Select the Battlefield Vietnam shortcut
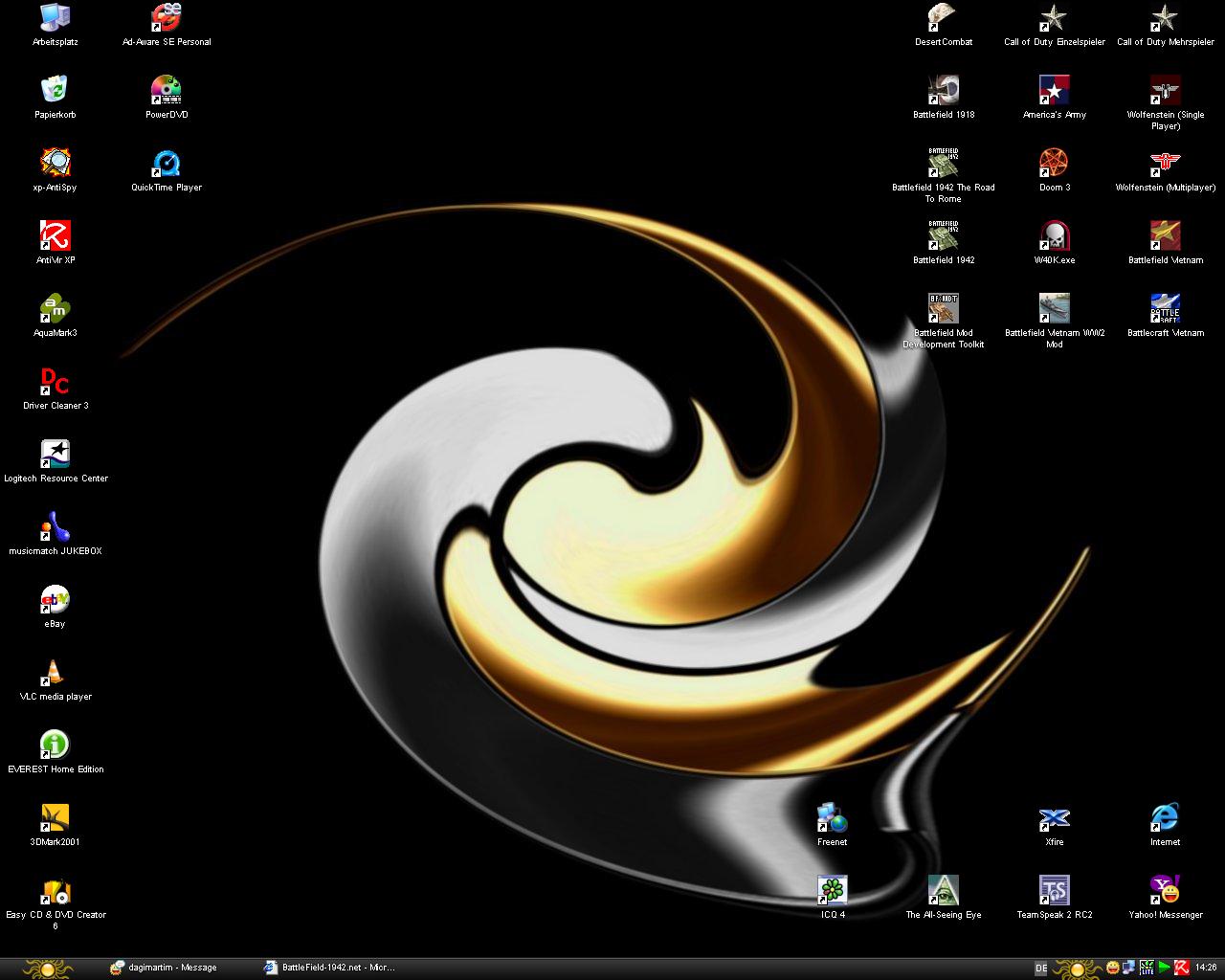1225x980 pixels. (1165, 237)
